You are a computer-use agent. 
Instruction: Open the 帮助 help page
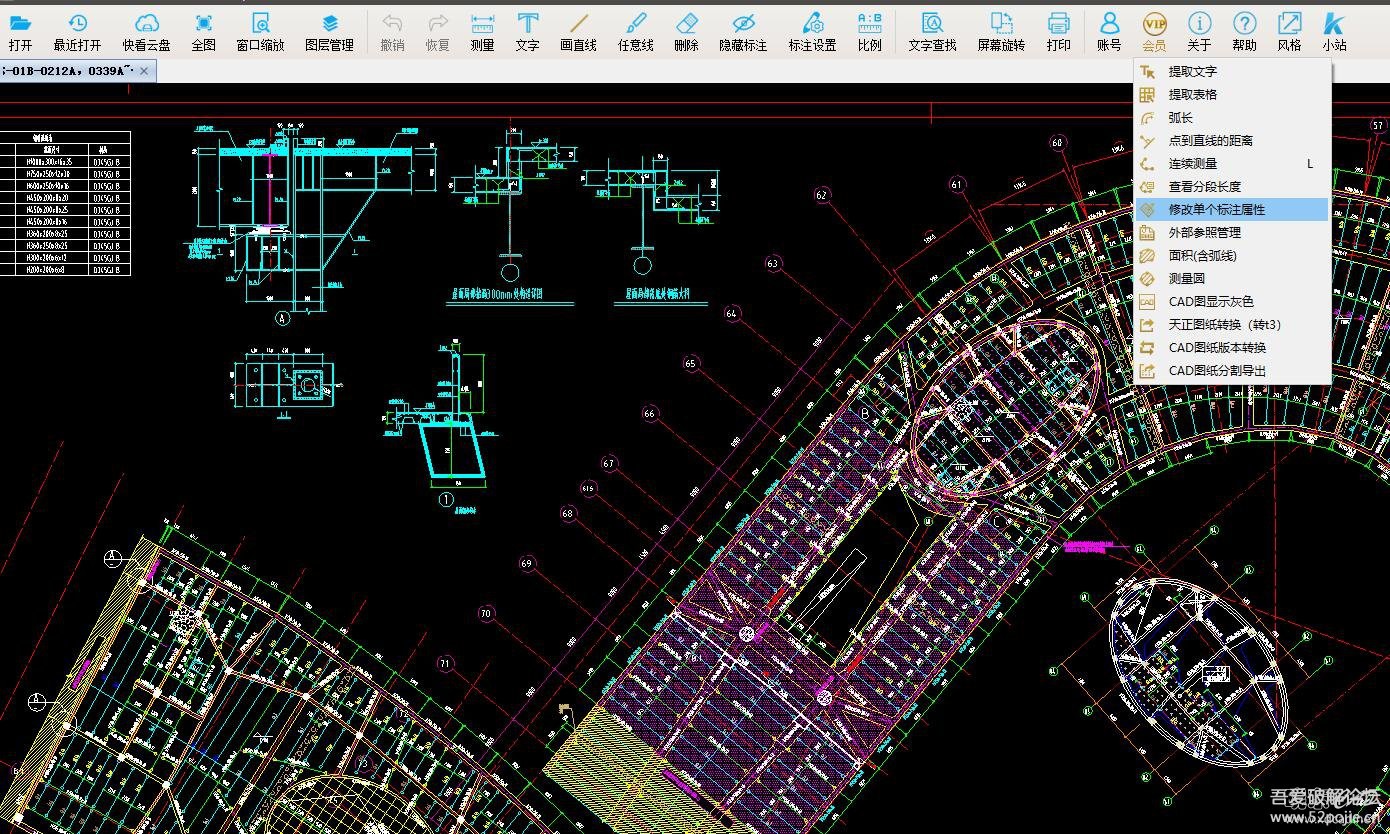(1244, 31)
